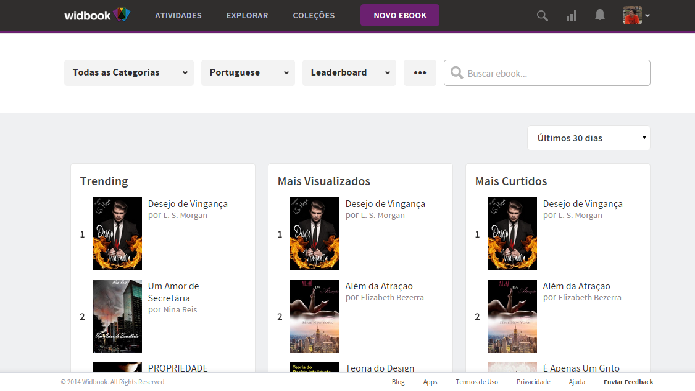Open Todas as Categorias dropdown
The width and height of the screenshot is (695, 391).
coord(129,73)
